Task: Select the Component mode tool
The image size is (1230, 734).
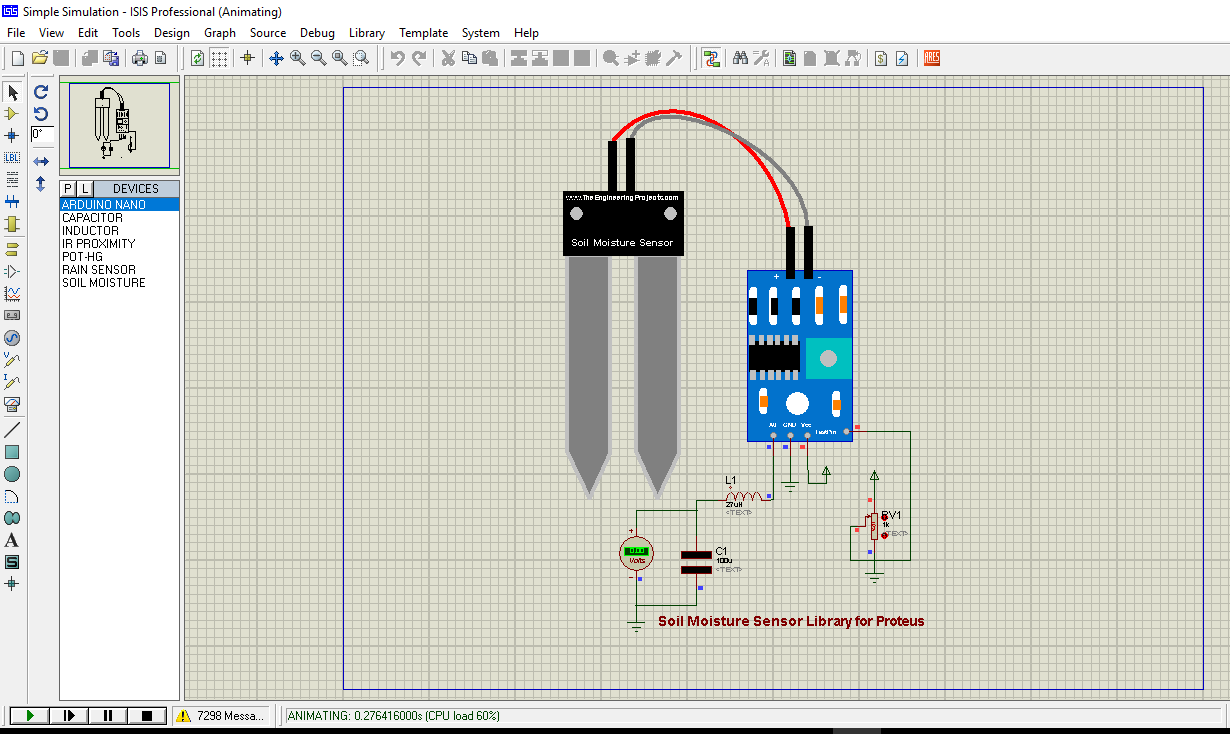Action: (x=12, y=114)
